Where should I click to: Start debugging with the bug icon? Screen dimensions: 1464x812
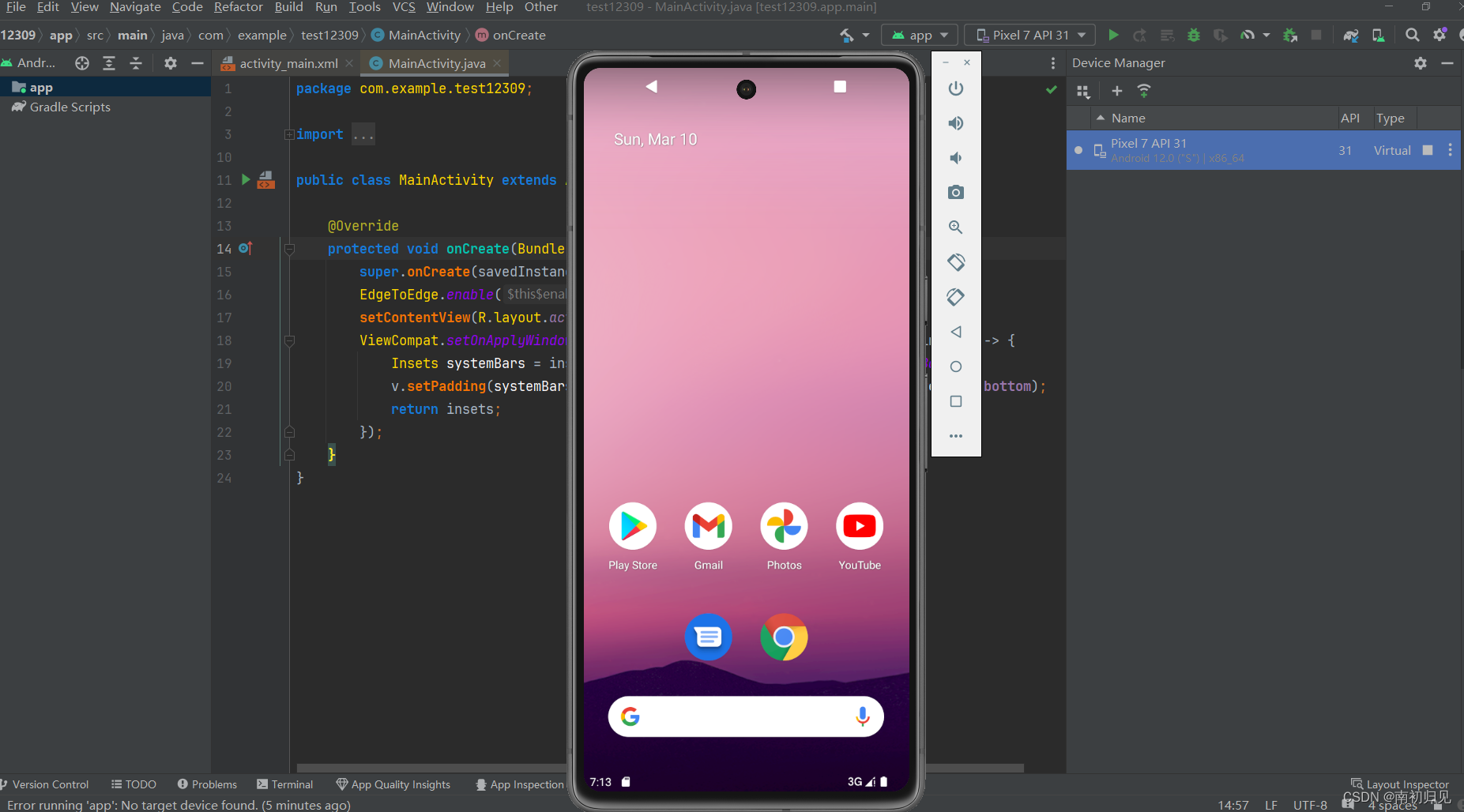click(1194, 35)
